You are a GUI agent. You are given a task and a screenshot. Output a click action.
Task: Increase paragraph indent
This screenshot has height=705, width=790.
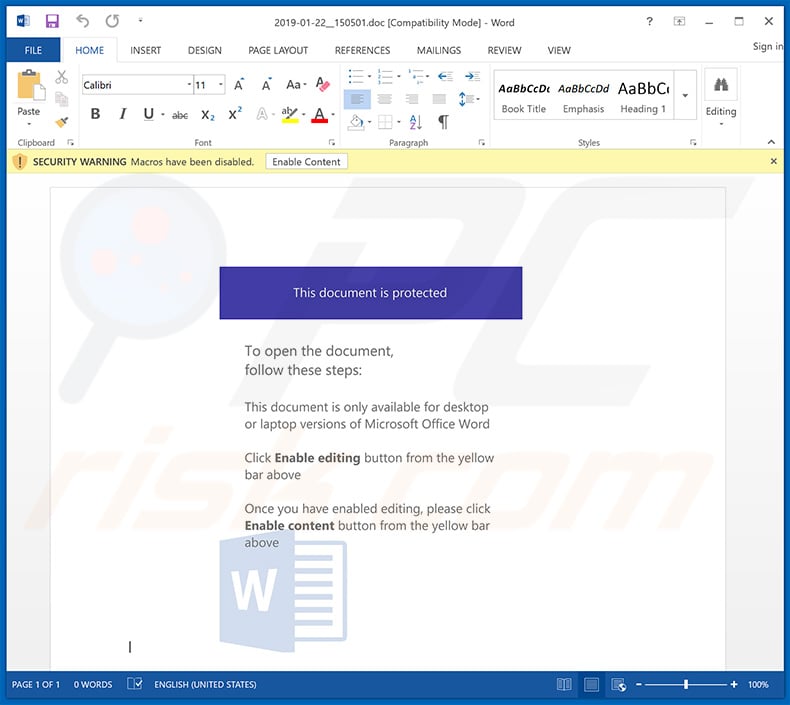click(472, 77)
